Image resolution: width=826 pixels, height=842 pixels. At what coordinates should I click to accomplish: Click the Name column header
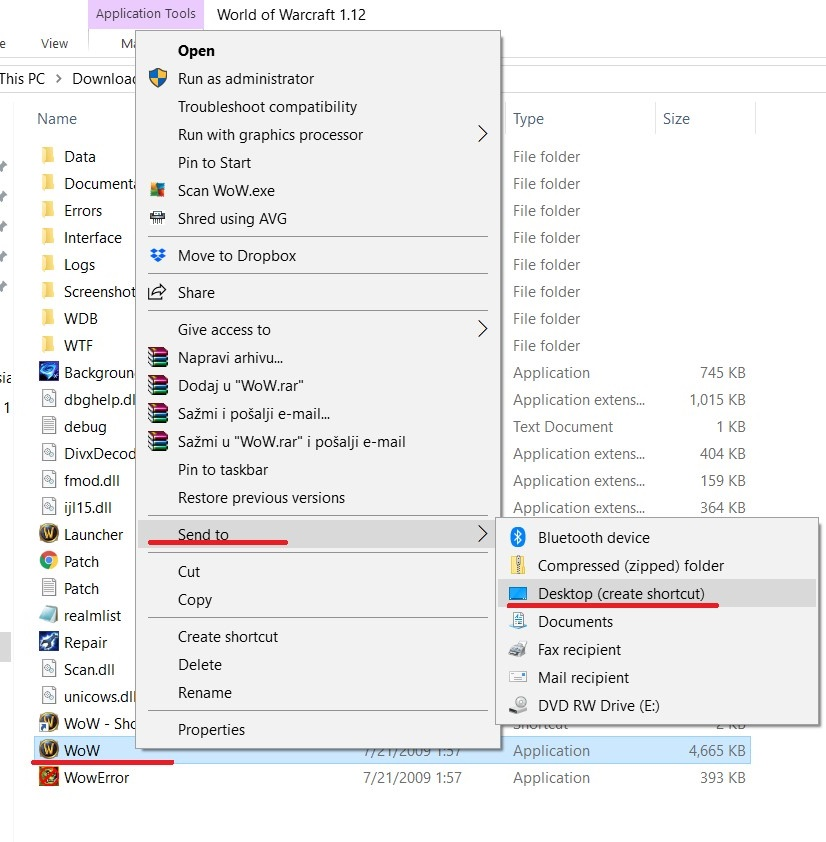tap(57, 118)
